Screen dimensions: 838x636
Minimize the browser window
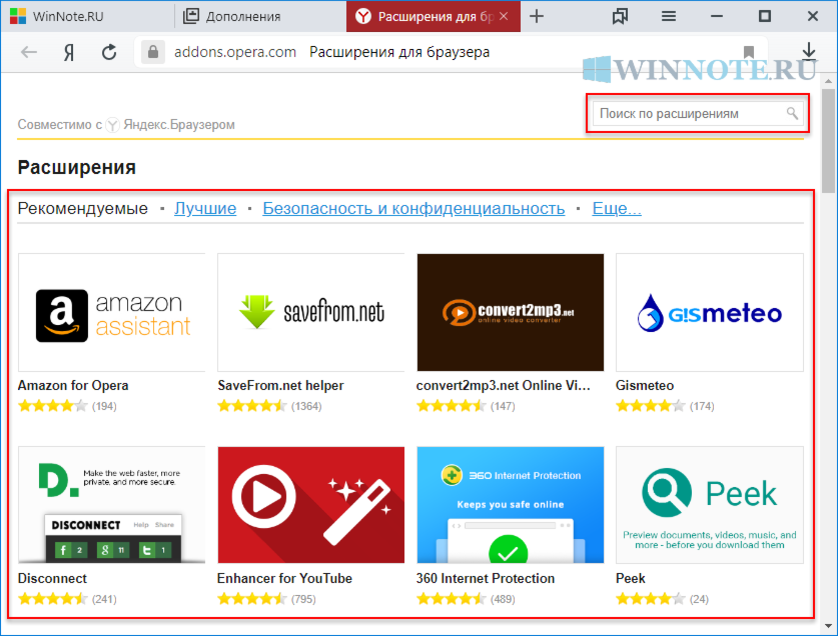(717, 17)
